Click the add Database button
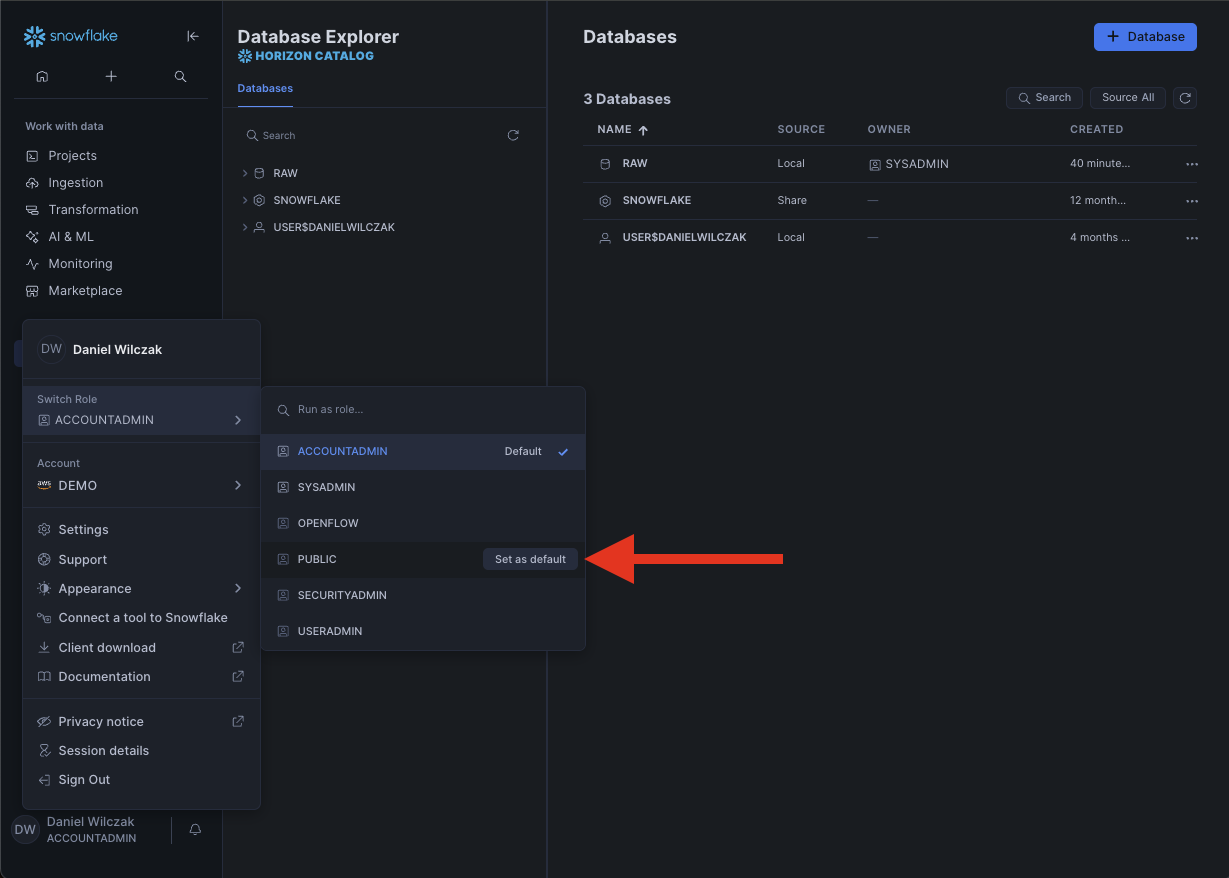The height and width of the screenshot is (878, 1229). click(1145, 36)
